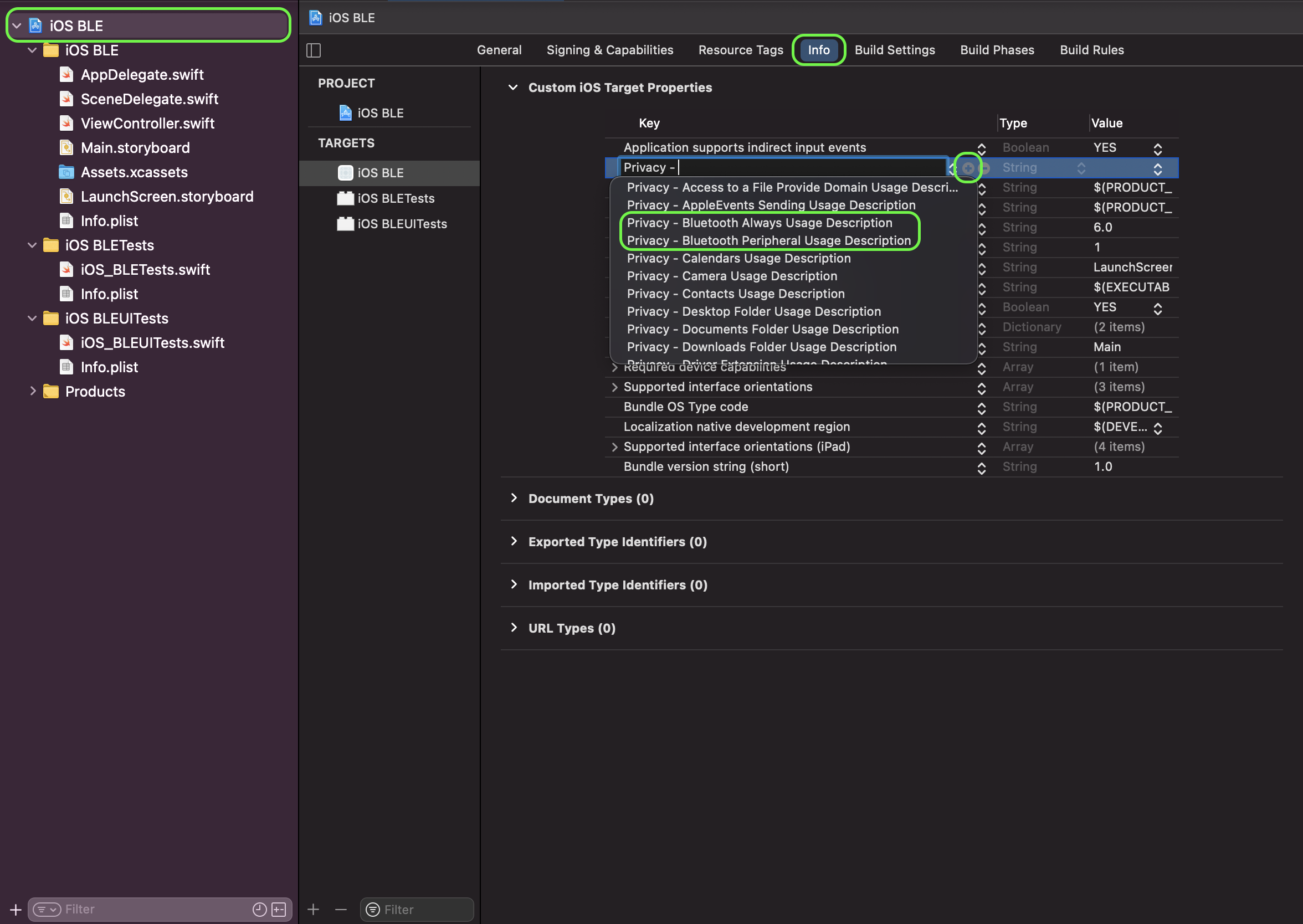Collapse the iOS BLE folder group
The height and width of the screenshot is (924, 1303).
pos(33,50)
